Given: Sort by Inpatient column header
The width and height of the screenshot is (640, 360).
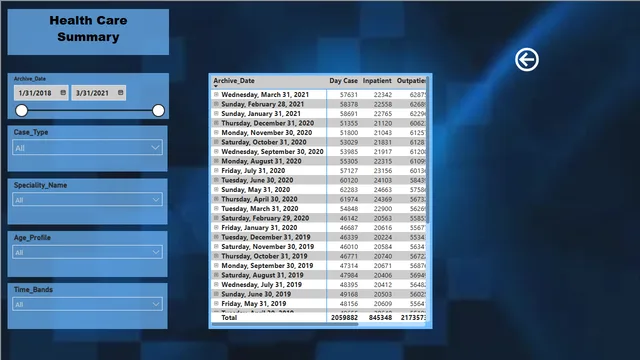Looking at the screenshot, I should (x=377, y=81).
